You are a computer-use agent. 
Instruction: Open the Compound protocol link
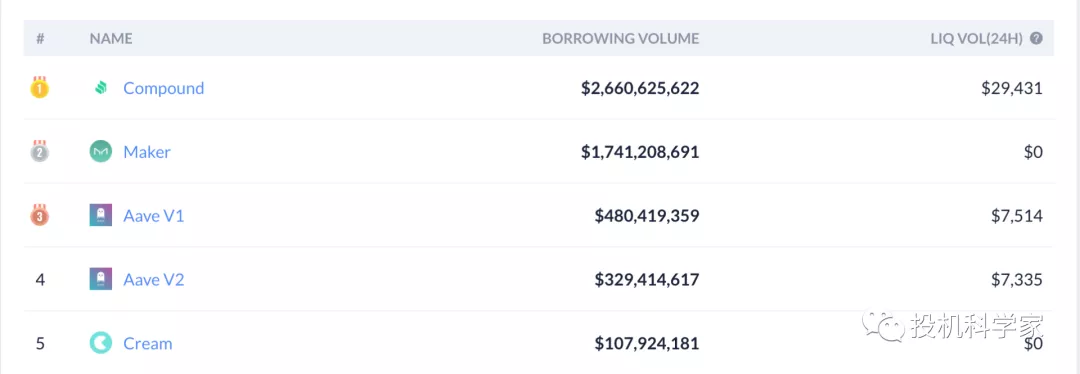(163, 88)
